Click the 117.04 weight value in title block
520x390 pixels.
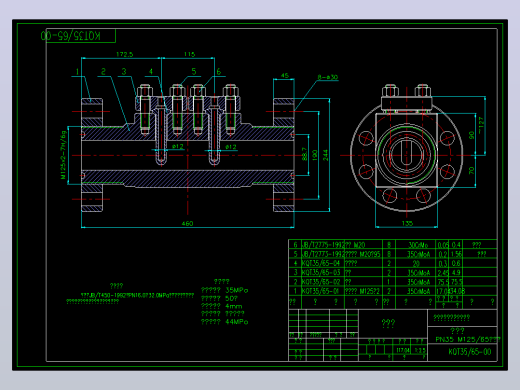pyautogui.click(x=403, y=350)
